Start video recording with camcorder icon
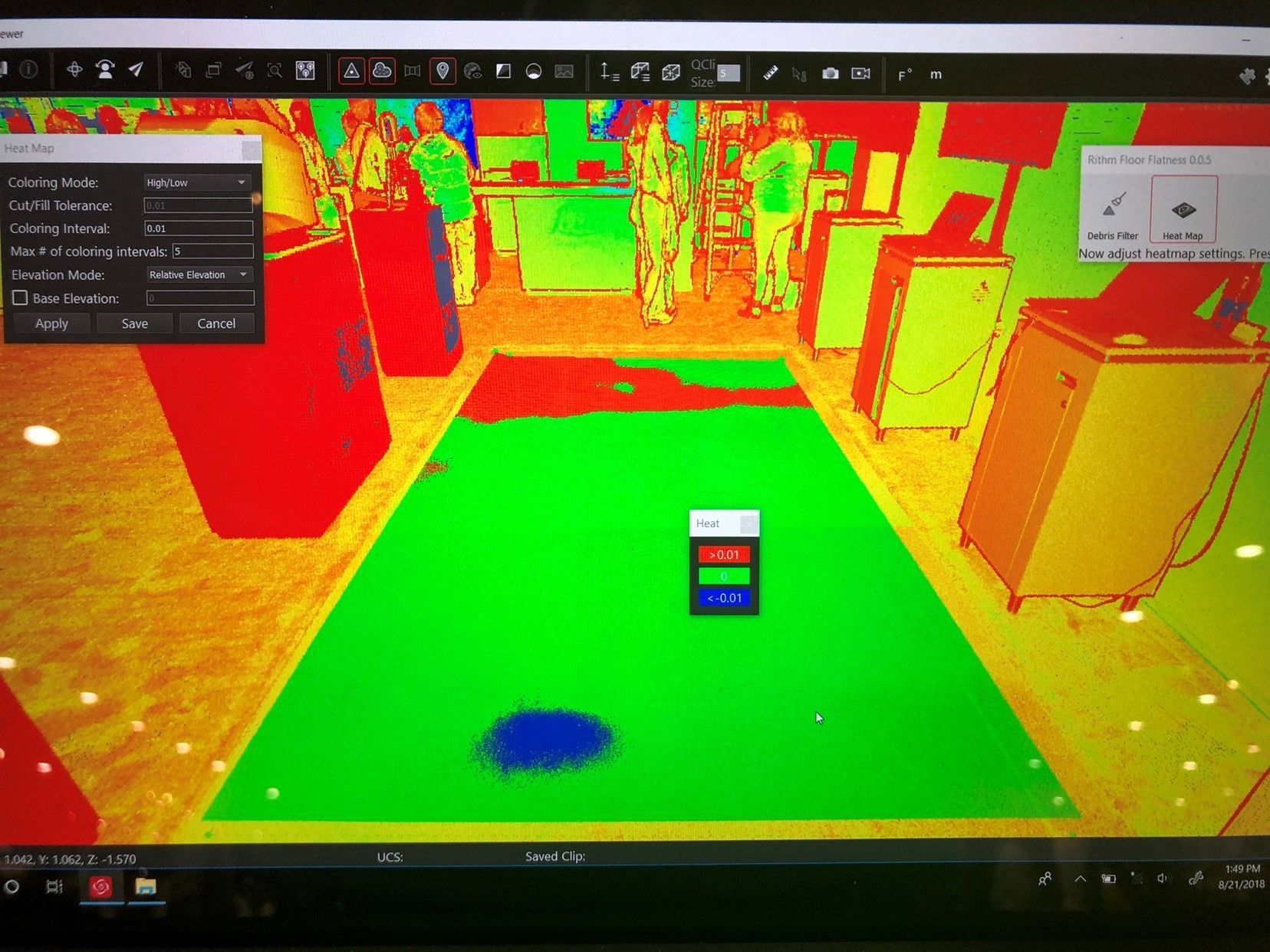 click(860, 74)
